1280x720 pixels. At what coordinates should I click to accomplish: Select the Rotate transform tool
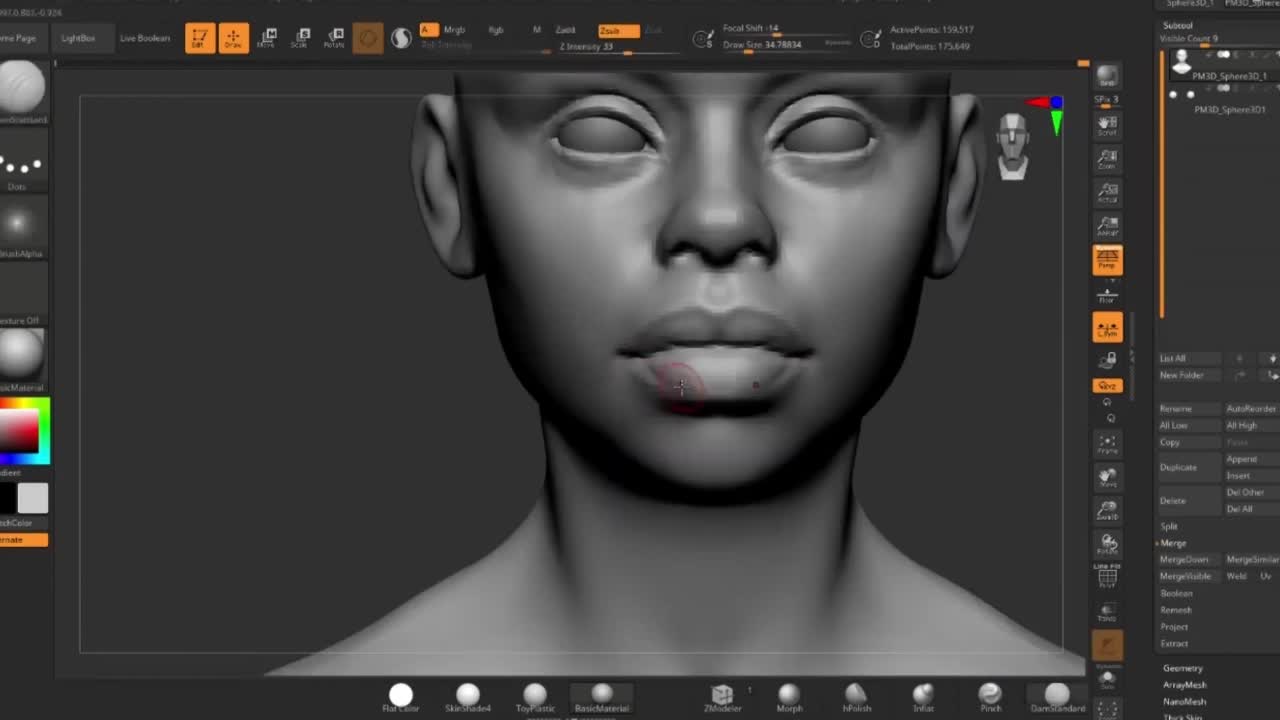click(x=335, y=38)
